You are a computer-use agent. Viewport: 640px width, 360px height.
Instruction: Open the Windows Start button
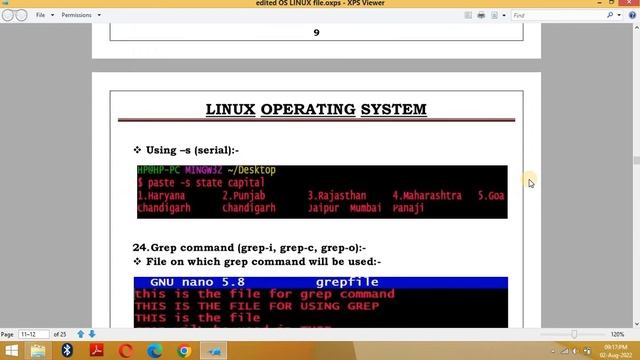[x=11, y=351]
